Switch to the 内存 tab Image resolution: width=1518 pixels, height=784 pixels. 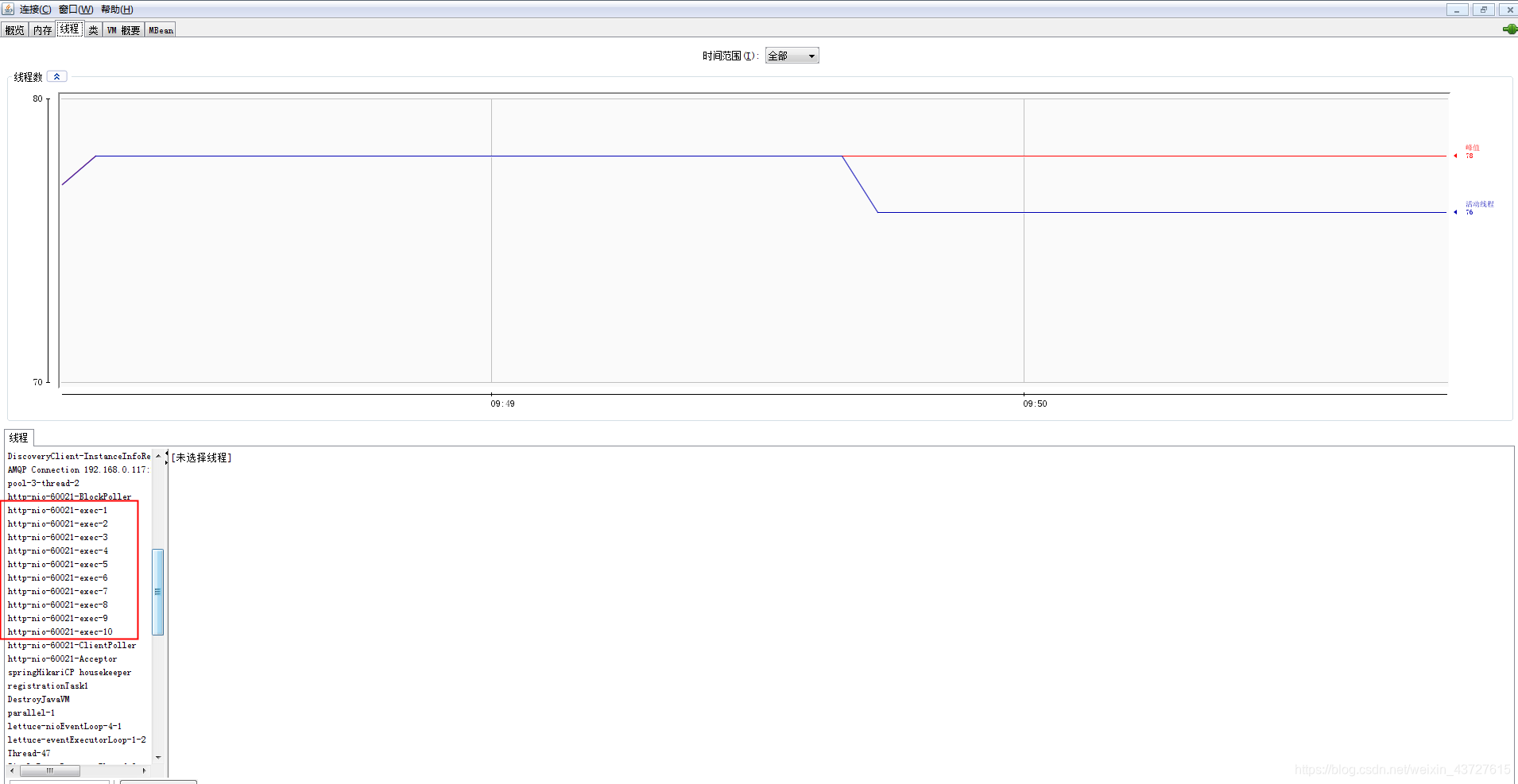pos(42,30)
